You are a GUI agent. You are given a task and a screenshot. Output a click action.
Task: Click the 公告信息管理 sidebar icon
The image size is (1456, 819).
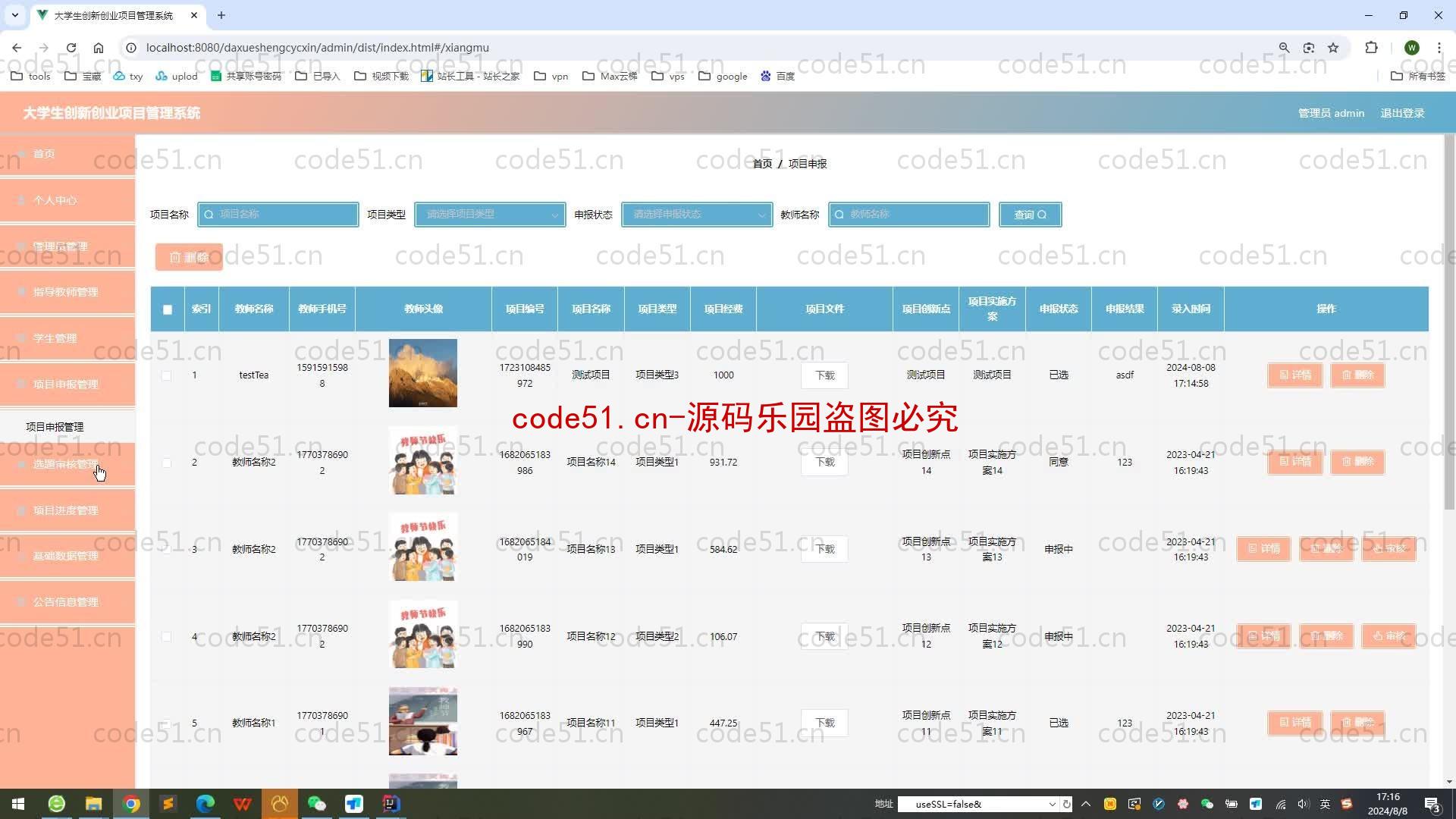coord(67,601)
